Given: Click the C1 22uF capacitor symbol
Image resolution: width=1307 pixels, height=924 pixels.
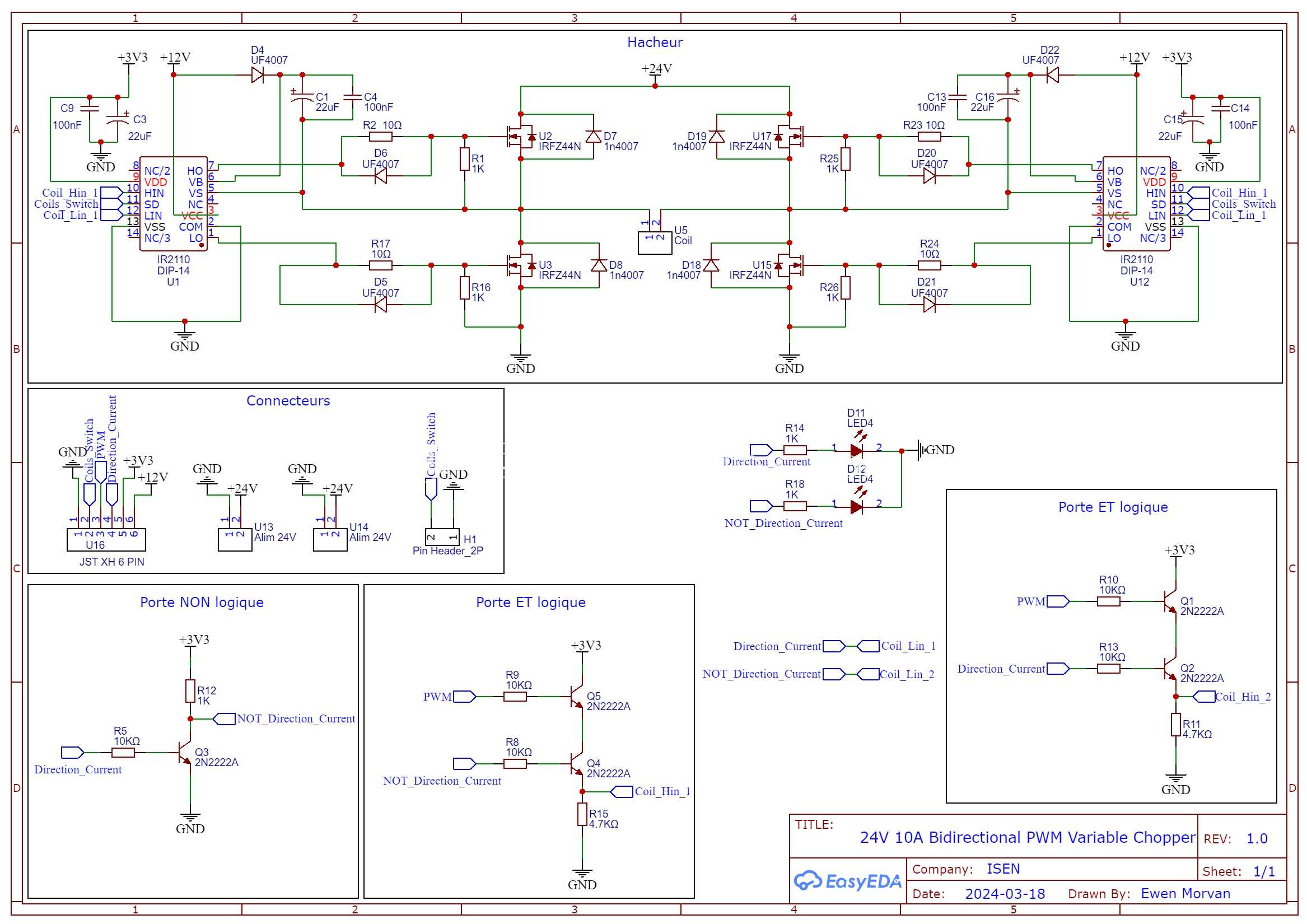Looking at the screenshot, I should pyautogui.click(x=302, y=97).
